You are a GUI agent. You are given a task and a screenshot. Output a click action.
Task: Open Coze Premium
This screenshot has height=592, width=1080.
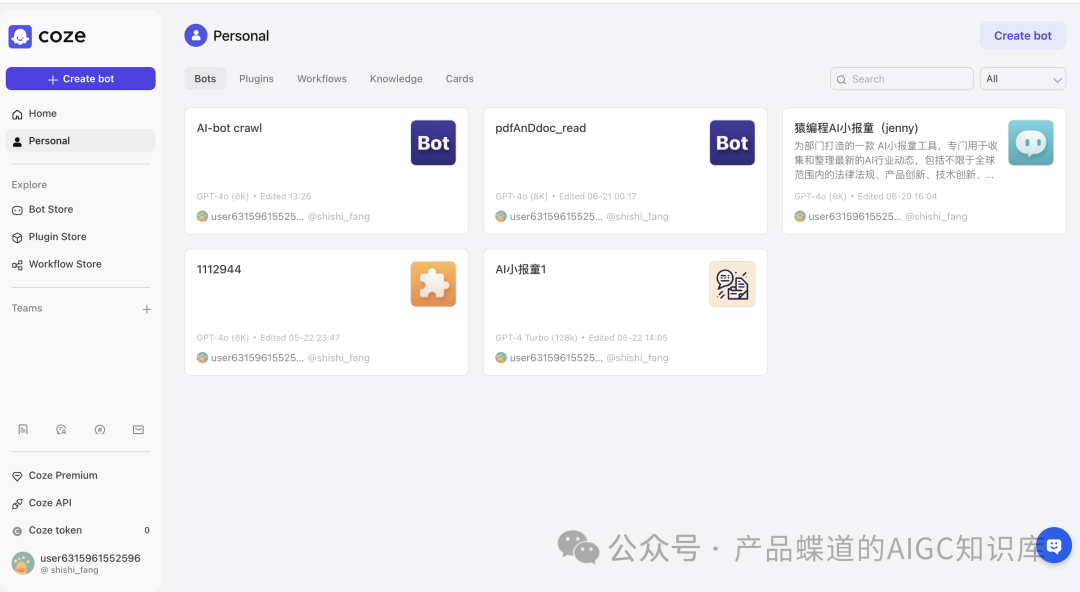[81, 476]
